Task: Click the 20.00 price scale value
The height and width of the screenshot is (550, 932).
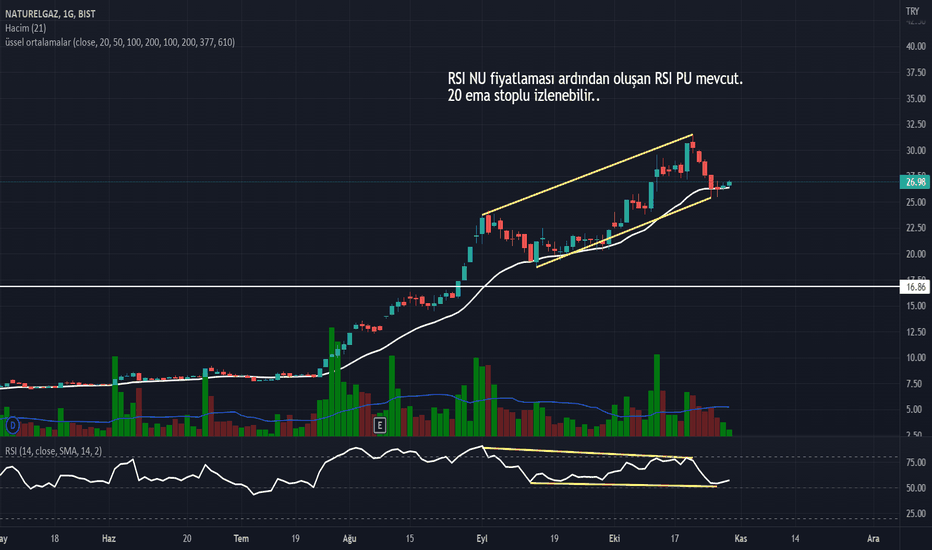Action: 916,254
